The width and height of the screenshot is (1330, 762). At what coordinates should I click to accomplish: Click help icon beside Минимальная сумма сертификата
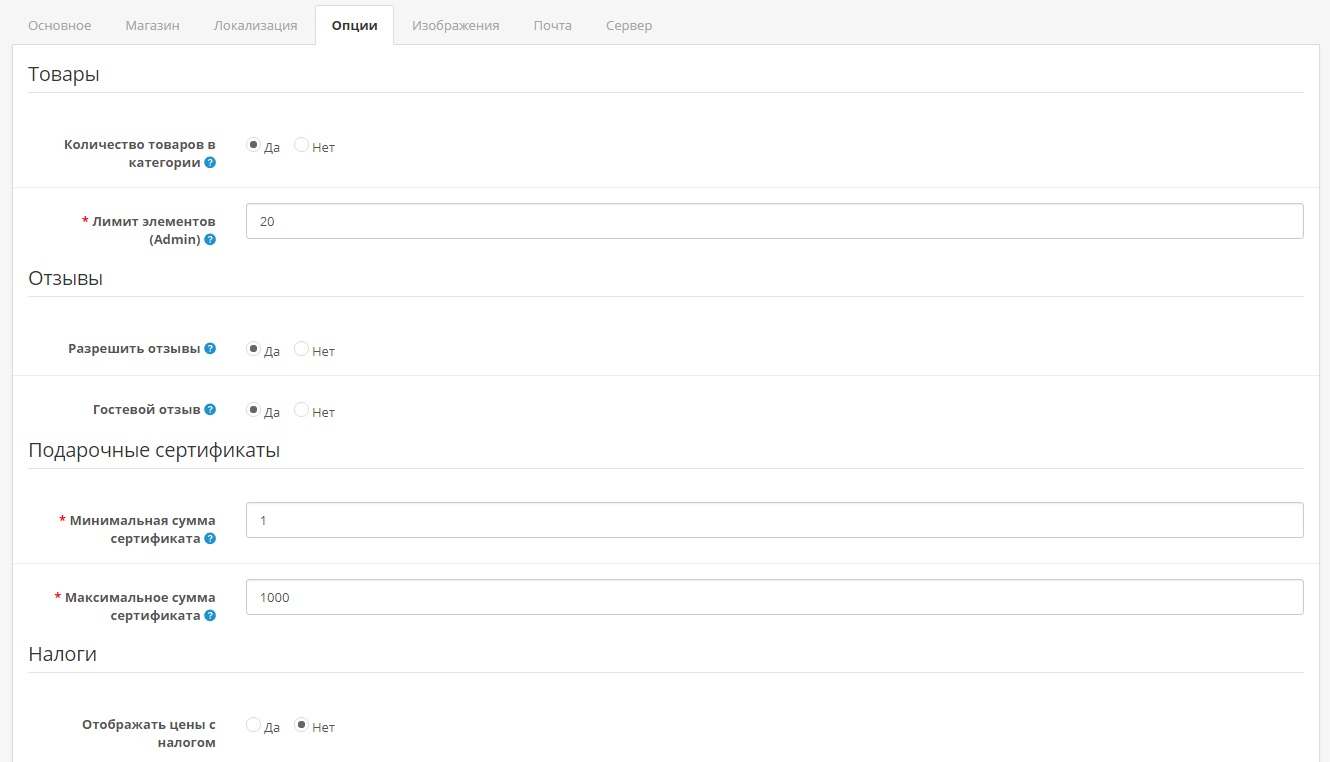(210, 539)
